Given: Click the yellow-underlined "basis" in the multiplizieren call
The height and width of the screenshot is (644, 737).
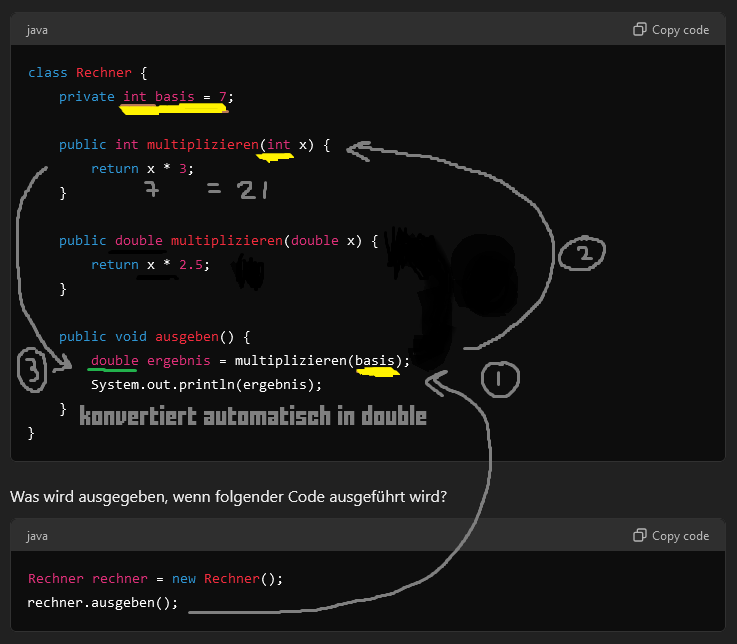Looking at the screenshot, I should 376,361.
